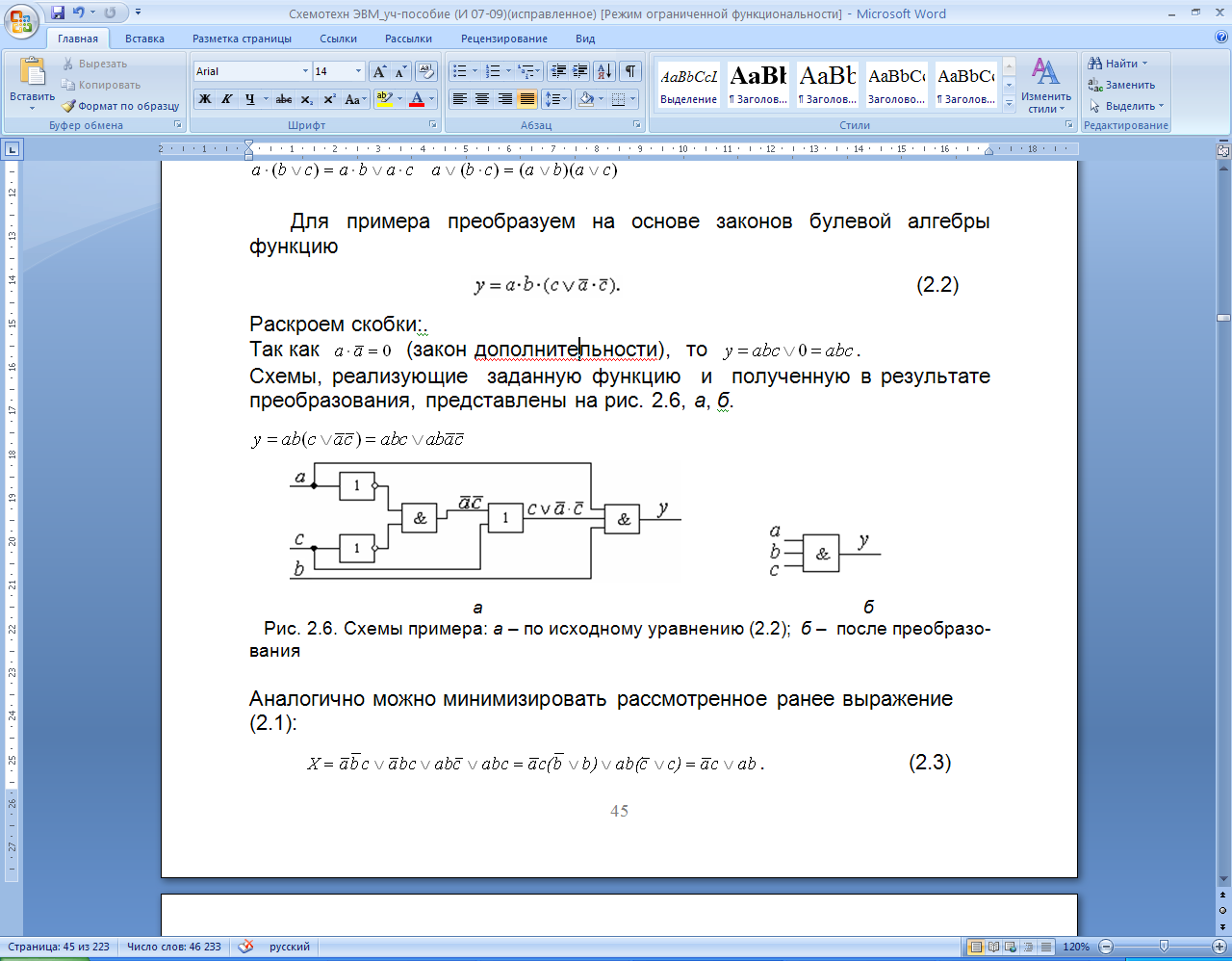Image resolution: width=1232 pixels, height=961 pixels.
Task: Toggle show paragraph marks (¶)
Action: click(630, 71)
